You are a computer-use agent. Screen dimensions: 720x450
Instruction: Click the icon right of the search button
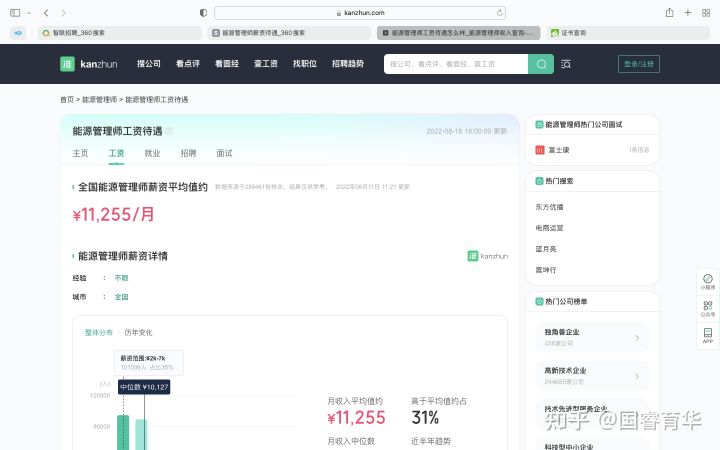coord(566,64)
